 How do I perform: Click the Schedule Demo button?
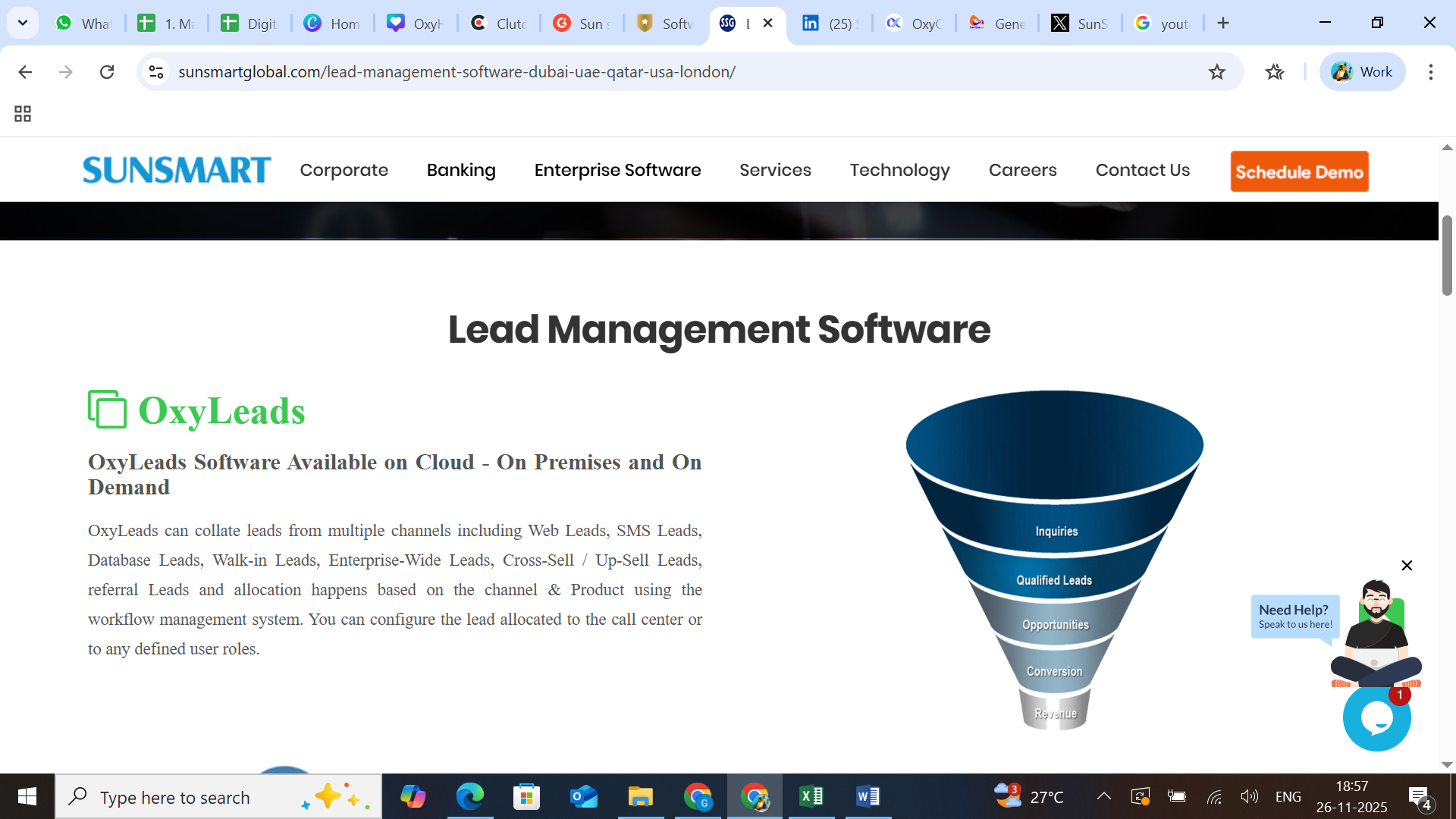click(1300, 171)
